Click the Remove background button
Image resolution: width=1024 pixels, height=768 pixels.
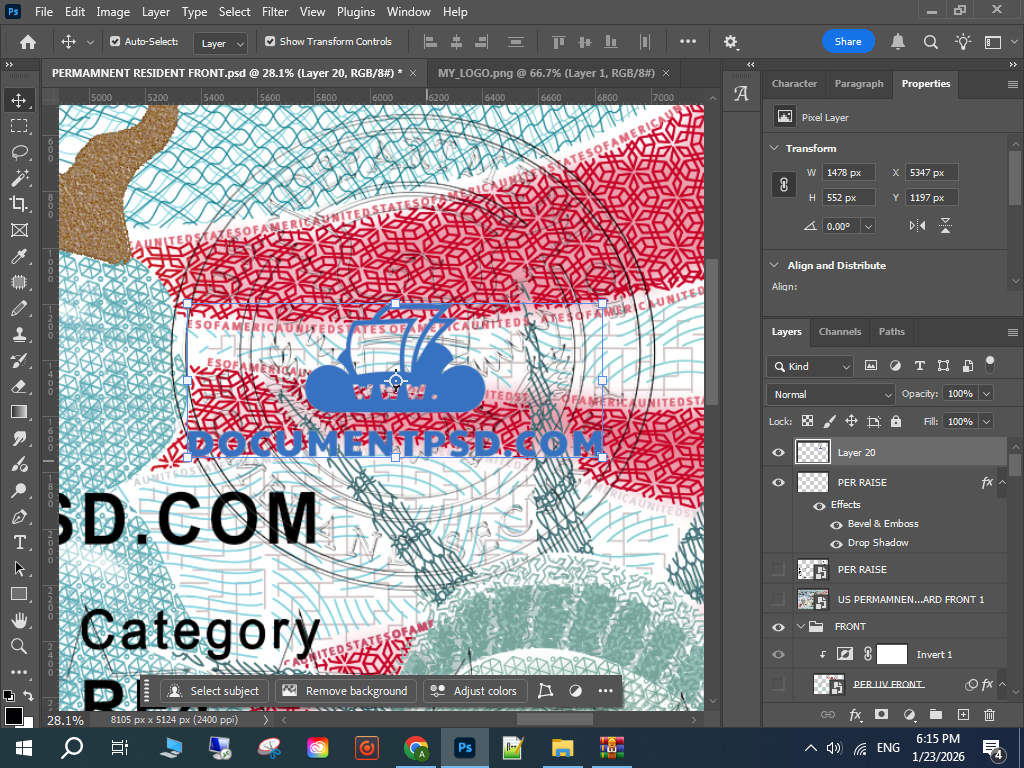pos(346,691)
